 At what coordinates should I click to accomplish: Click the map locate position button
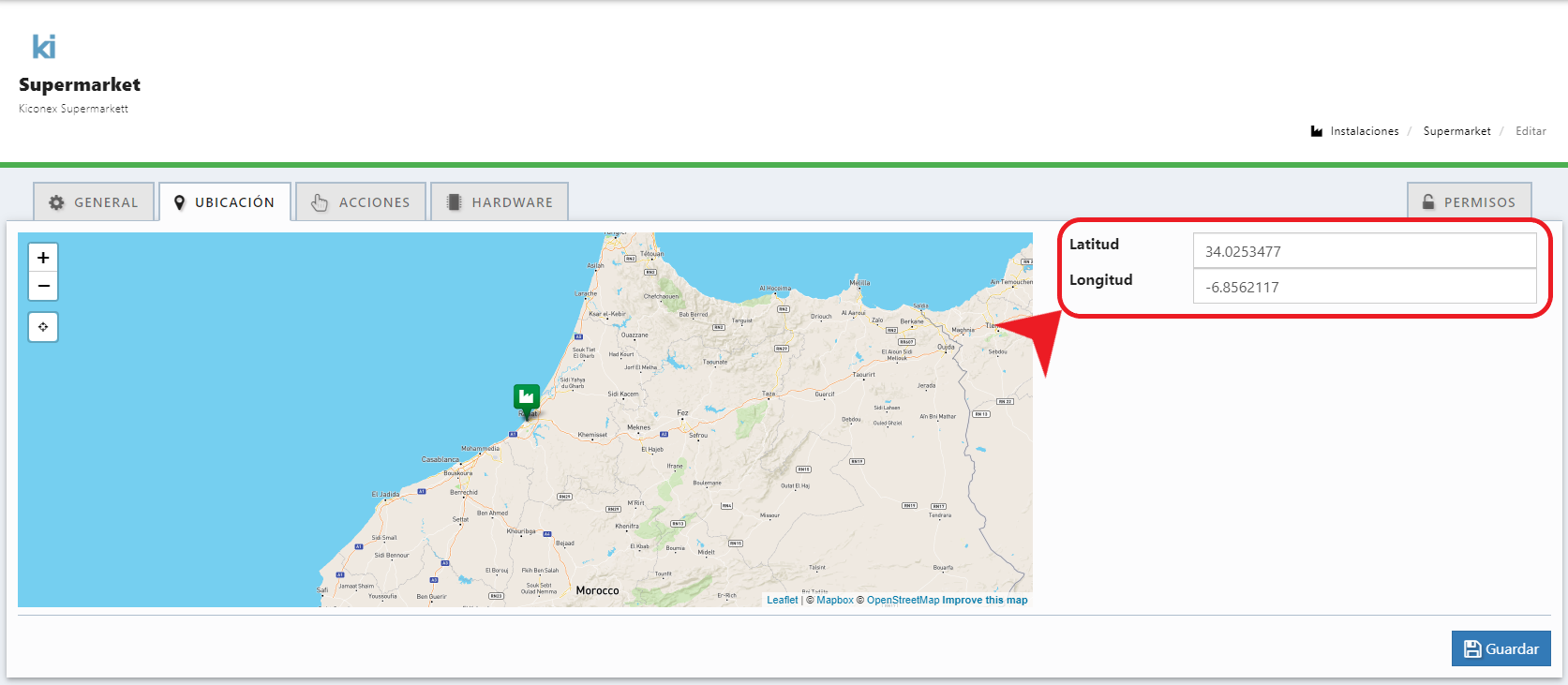[43, 327]
